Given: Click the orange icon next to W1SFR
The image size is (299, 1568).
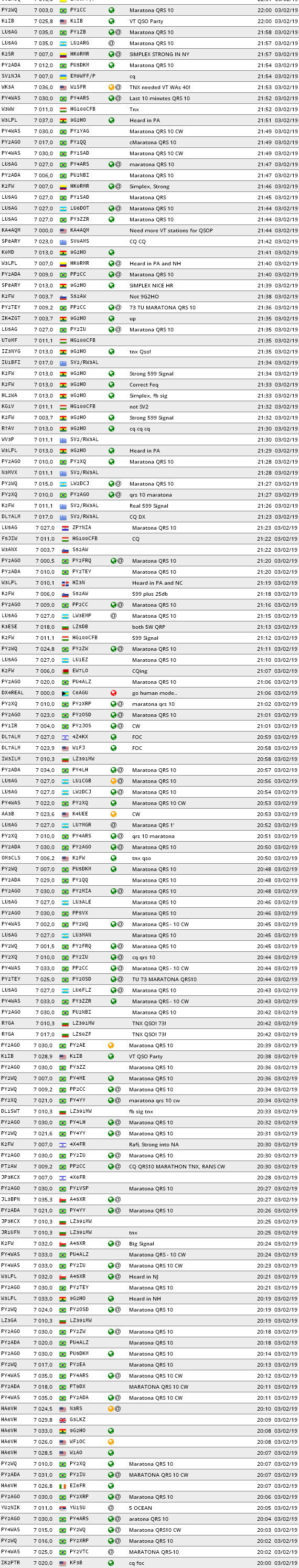Looking at the screenshot, I should (111, 87).
